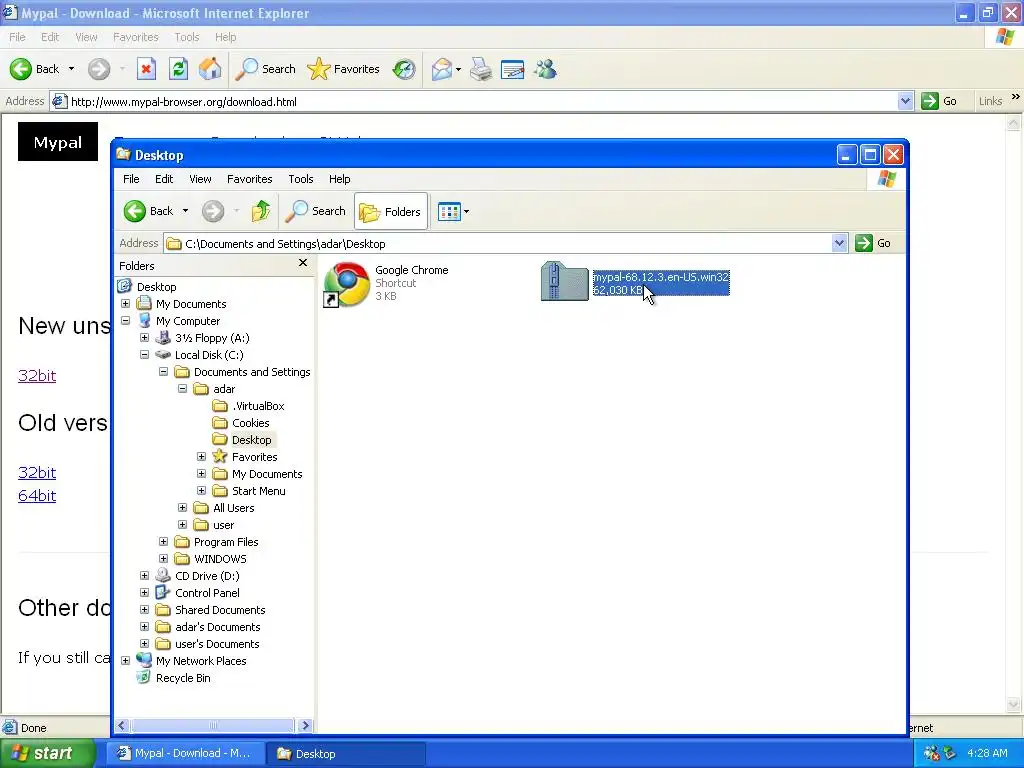This screenshot has height=768, width=1024.
Task: Click the Start button
Action: coord(46,754)
